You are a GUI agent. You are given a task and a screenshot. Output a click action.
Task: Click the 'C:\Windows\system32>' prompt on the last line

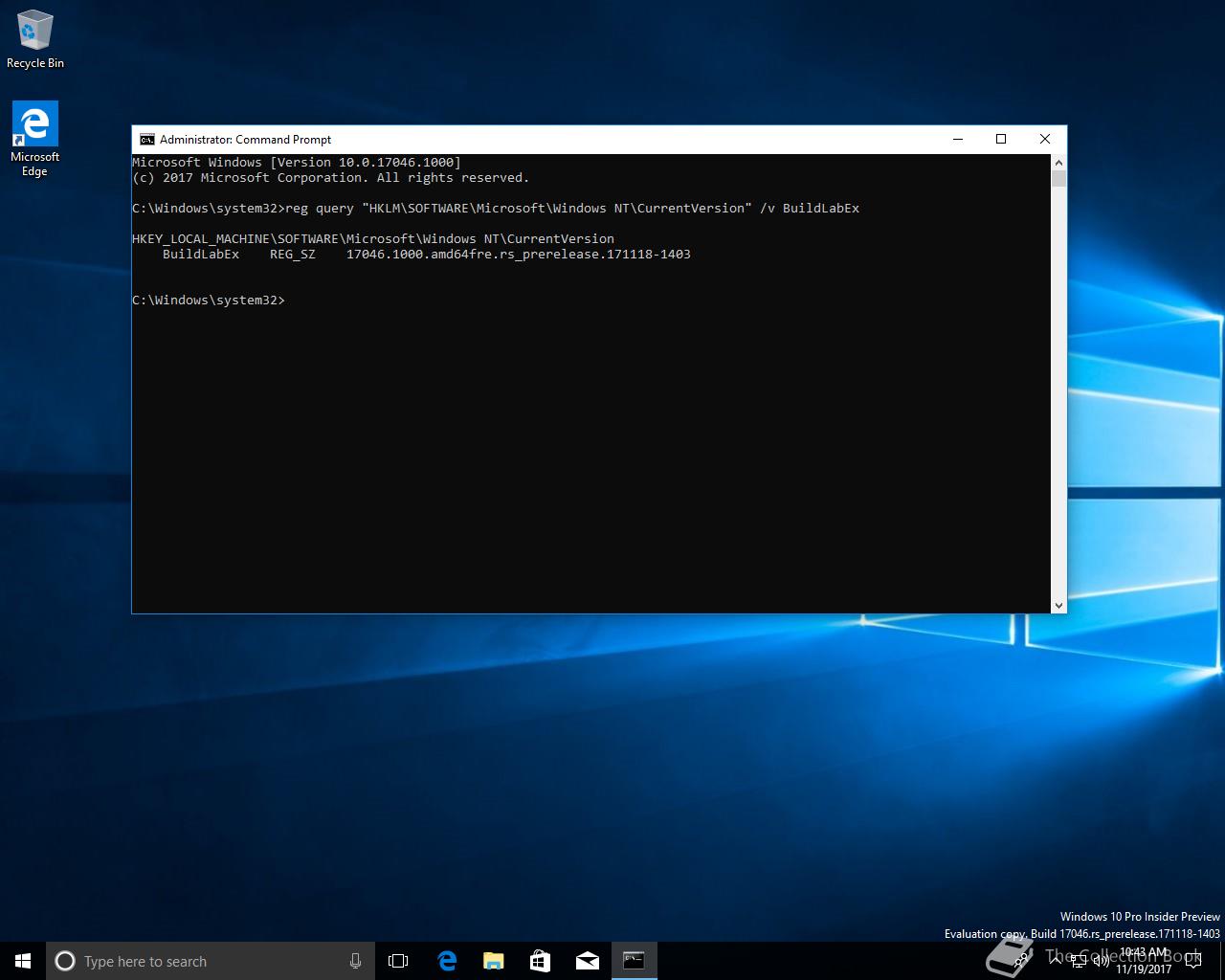(x=209, y=300)
